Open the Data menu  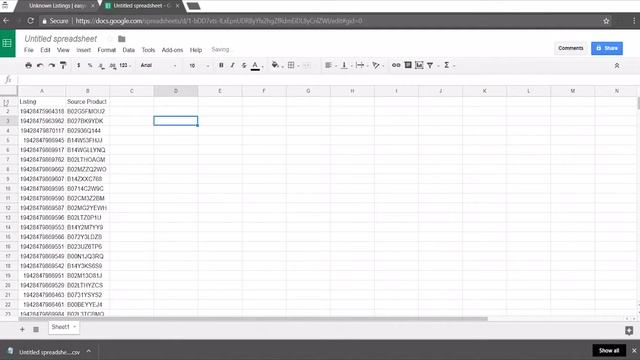point(129,50)
